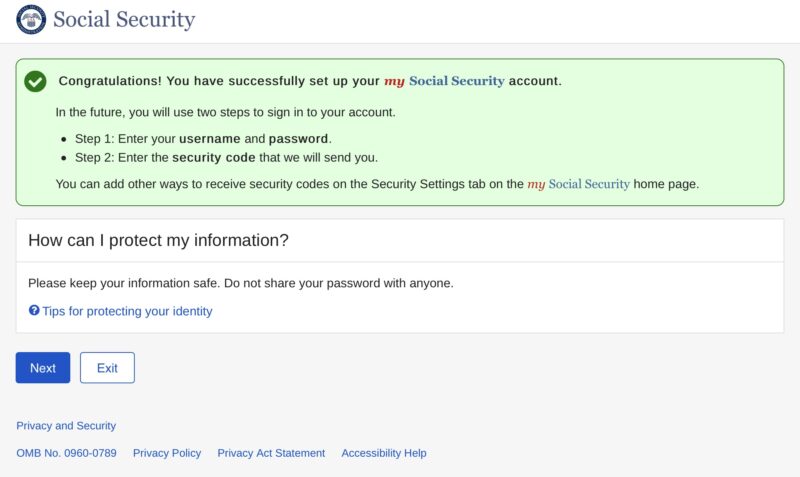Open the Accessibility Help link

tap(384, 453)
